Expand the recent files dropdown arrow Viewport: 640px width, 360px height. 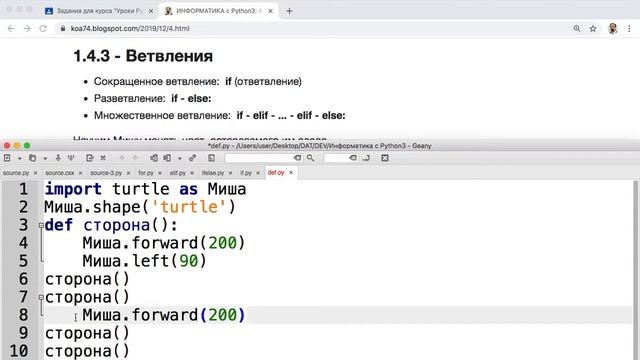45,158
